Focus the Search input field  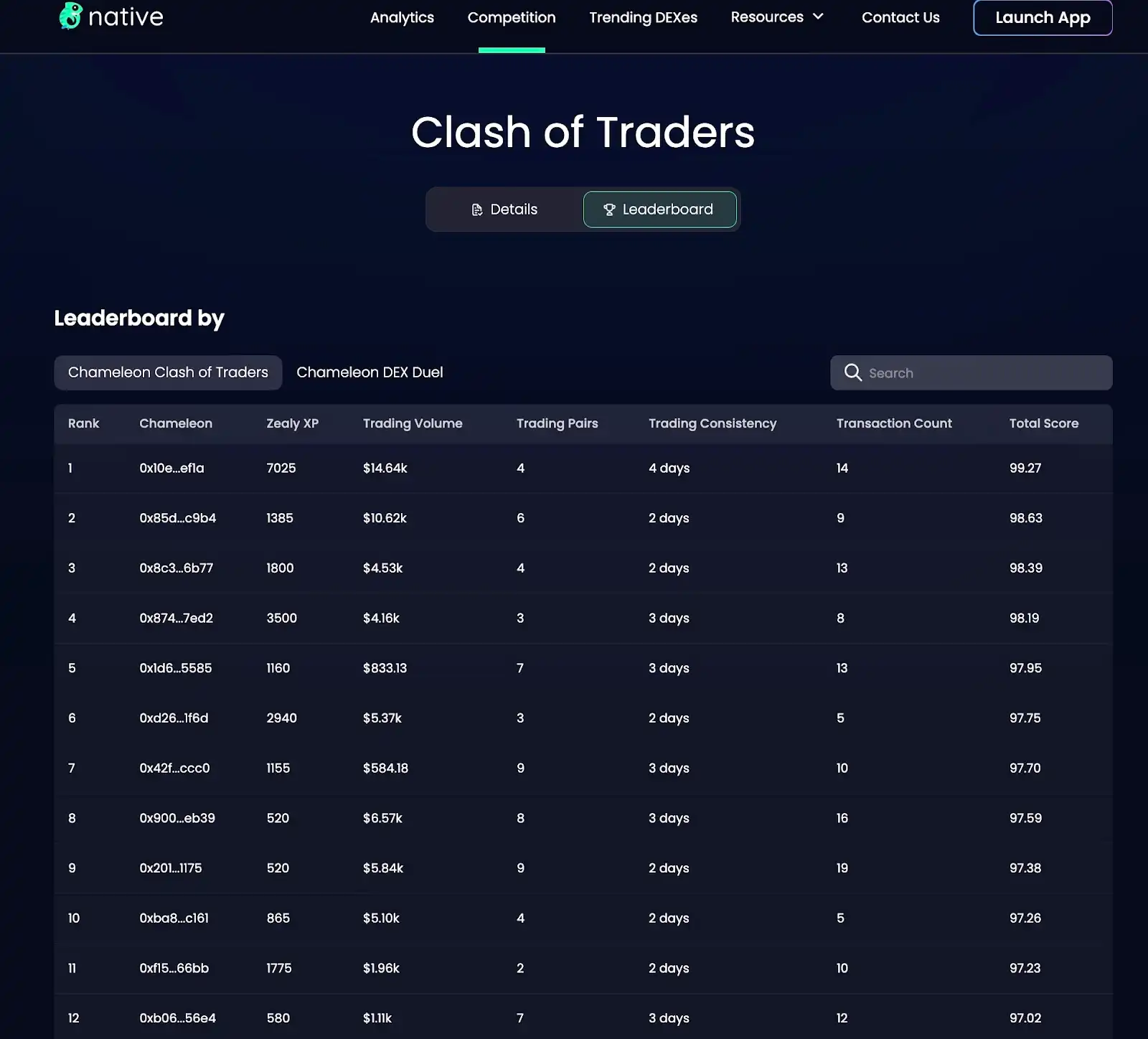click(971, 372)
